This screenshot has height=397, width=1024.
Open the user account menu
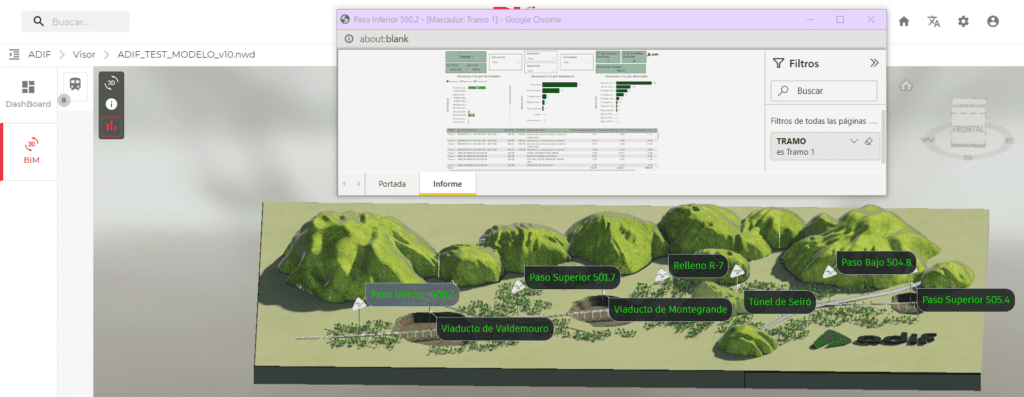[x=993, y=22]
